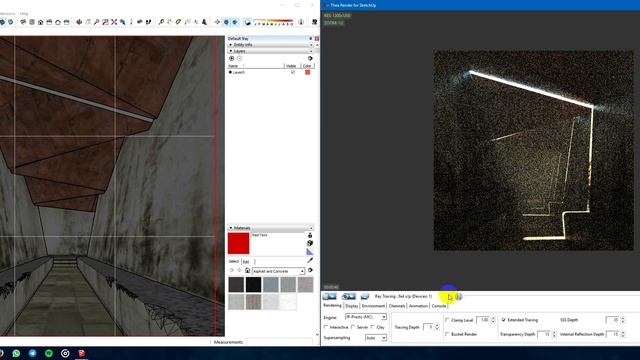Open the Help menu
This screenshot has width=640, height=360.
[x=24, y=13]
